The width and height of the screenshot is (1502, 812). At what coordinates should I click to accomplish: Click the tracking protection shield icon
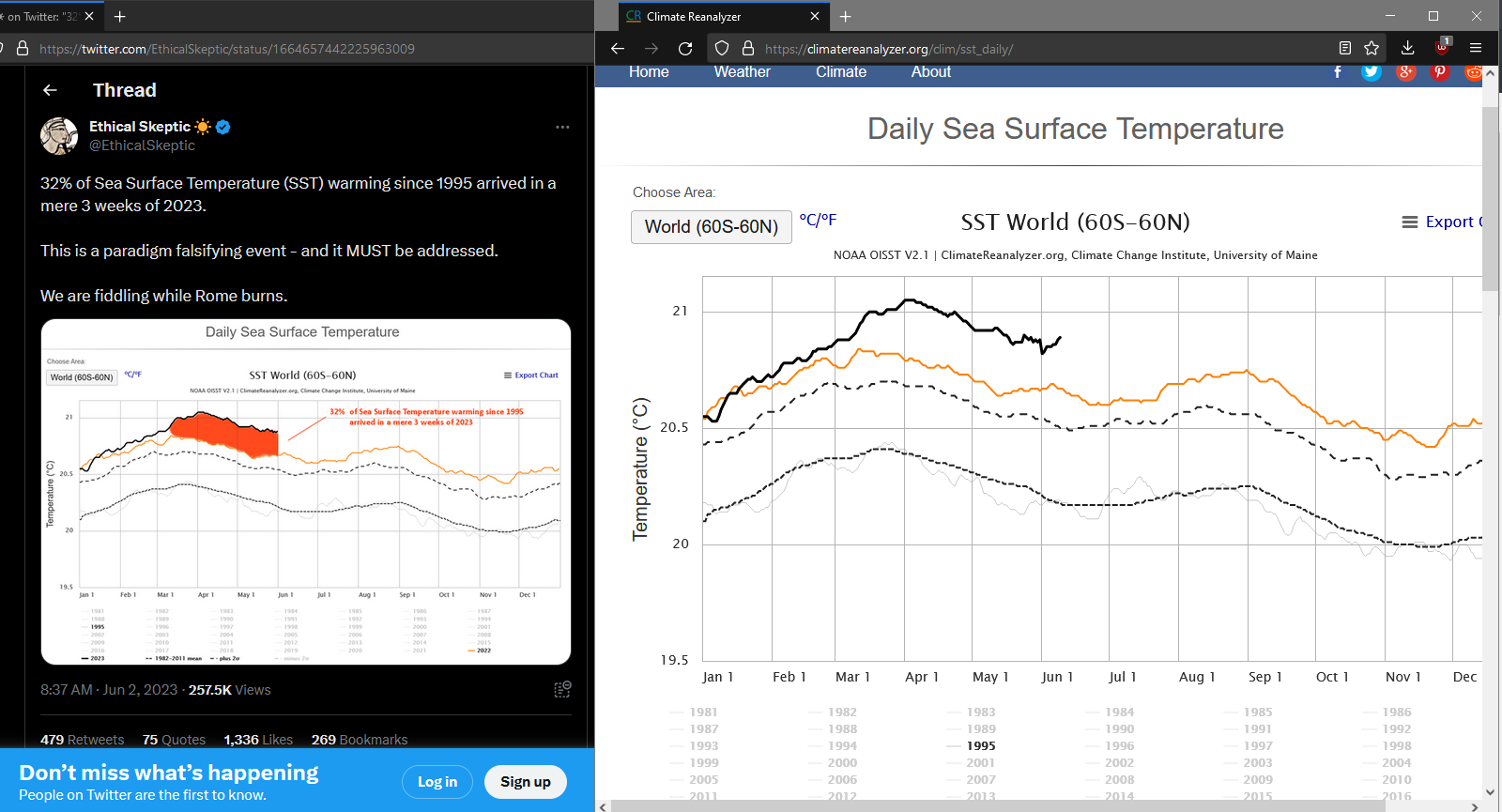click(x=722, y=49)
